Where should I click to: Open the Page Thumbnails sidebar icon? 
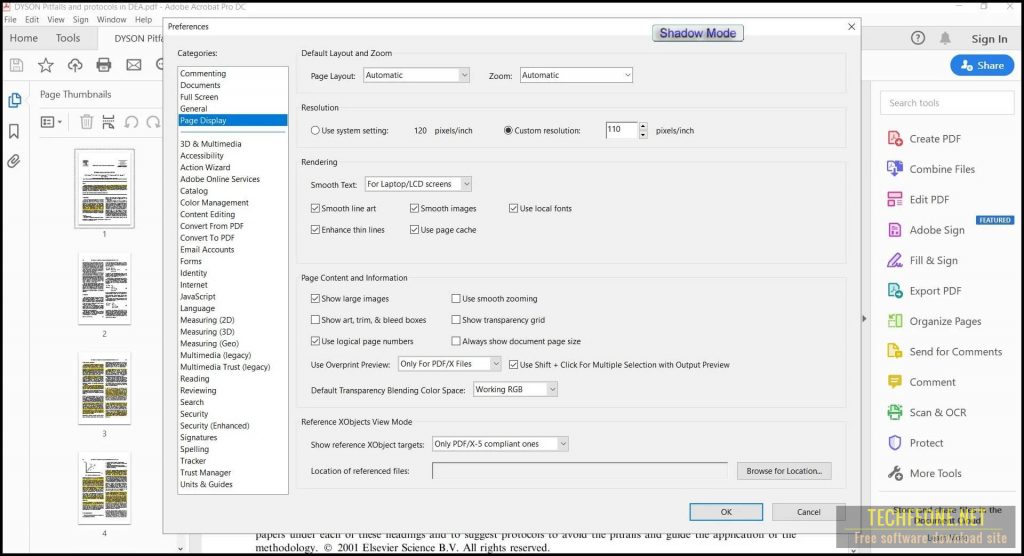[x=14, y=100]
